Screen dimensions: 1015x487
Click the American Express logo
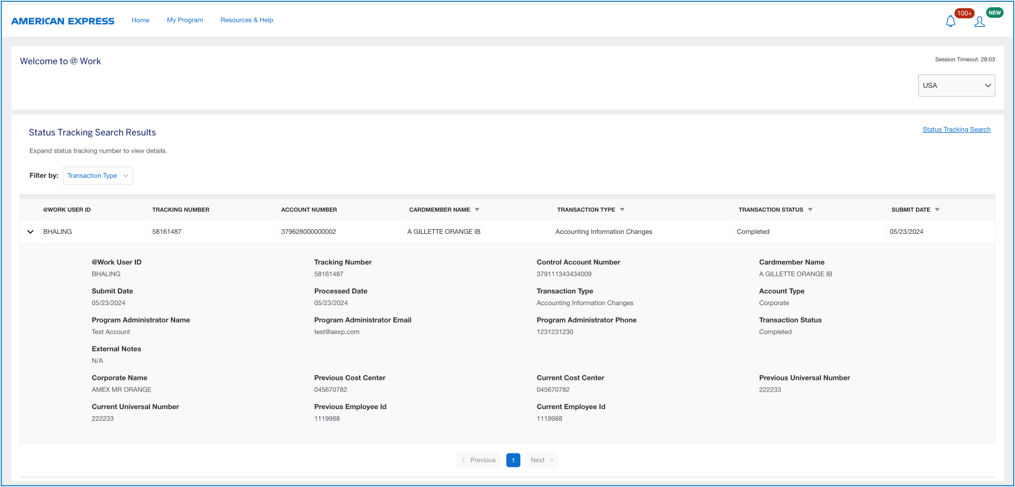pyautogui.click(x=63, y=21)
